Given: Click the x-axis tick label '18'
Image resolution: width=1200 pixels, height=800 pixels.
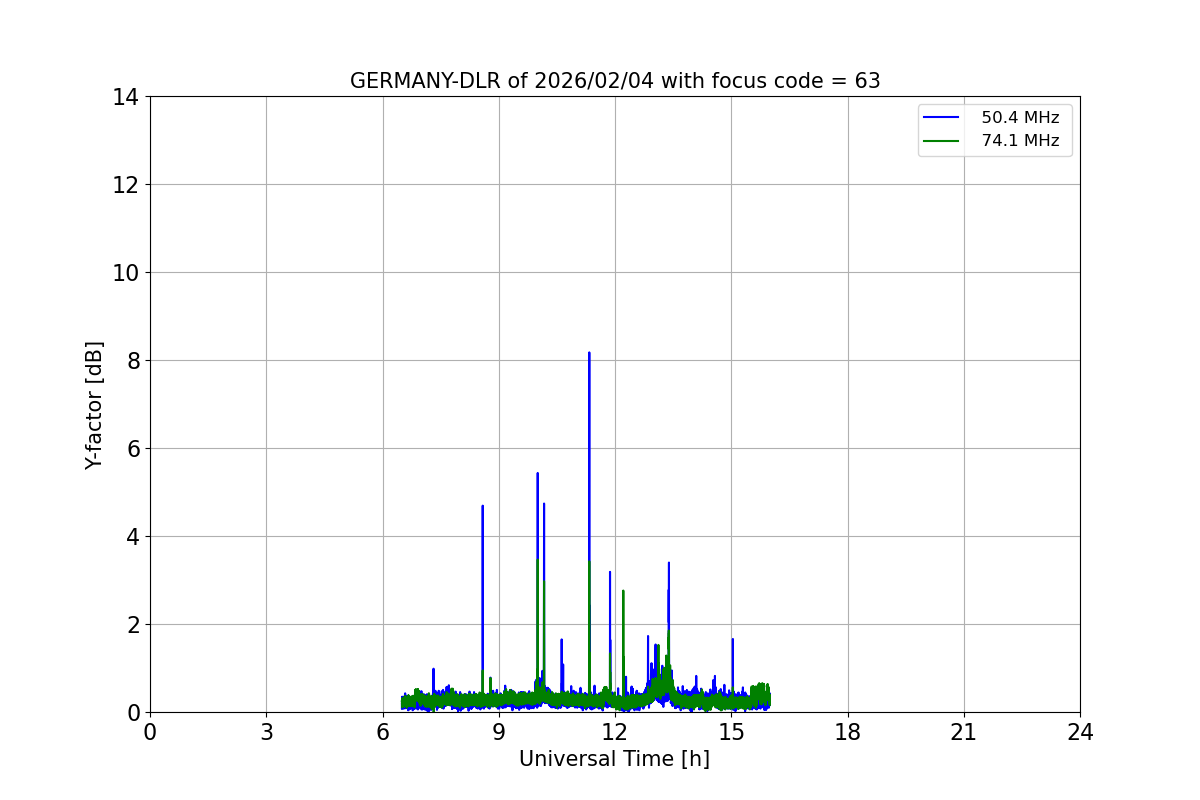Looking at the screenshot, I should tap(848, 732).
